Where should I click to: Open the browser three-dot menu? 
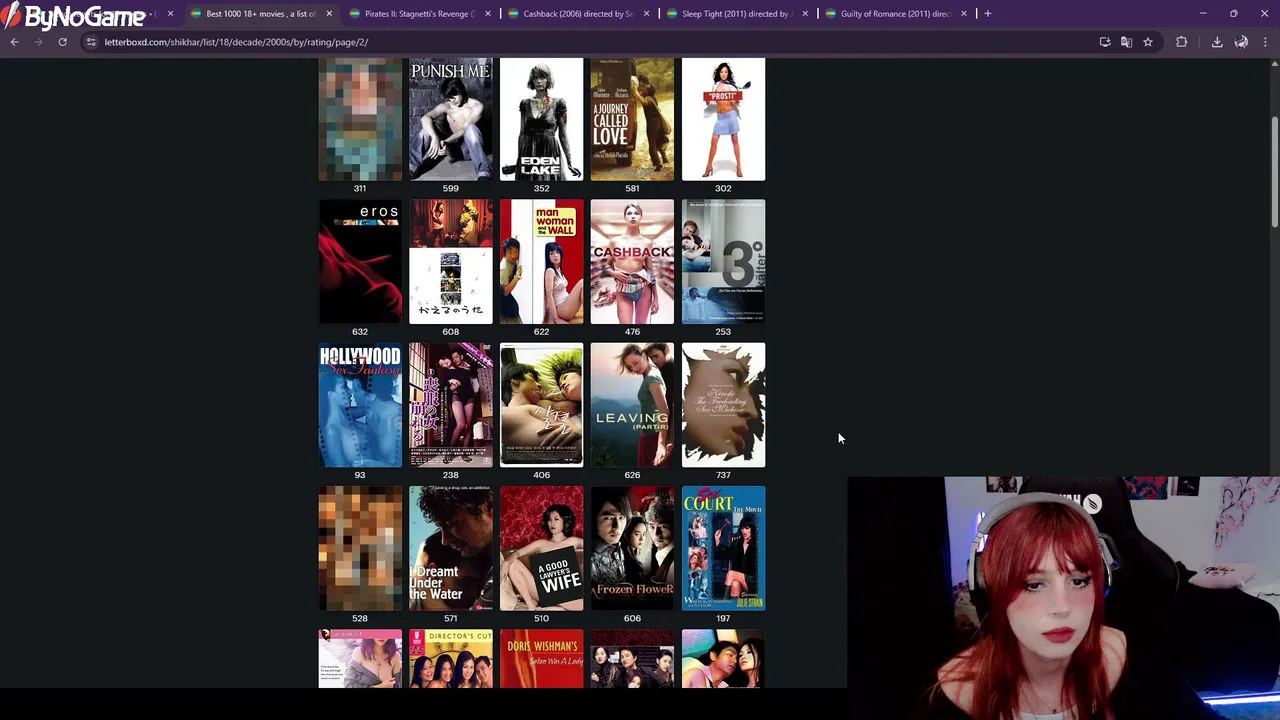1265,42
